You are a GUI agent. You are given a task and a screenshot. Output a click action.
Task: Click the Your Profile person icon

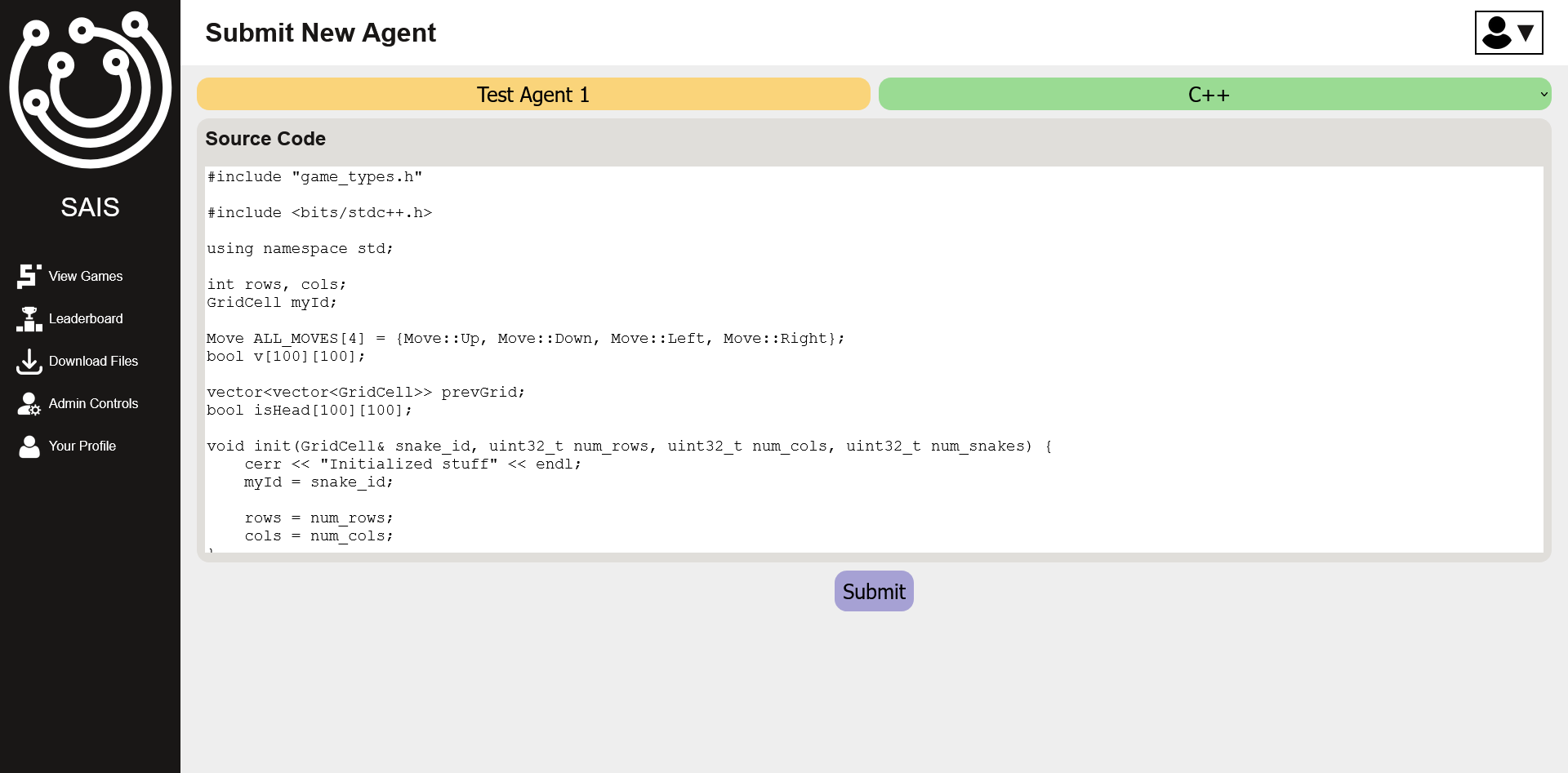(x=29, y=446)
